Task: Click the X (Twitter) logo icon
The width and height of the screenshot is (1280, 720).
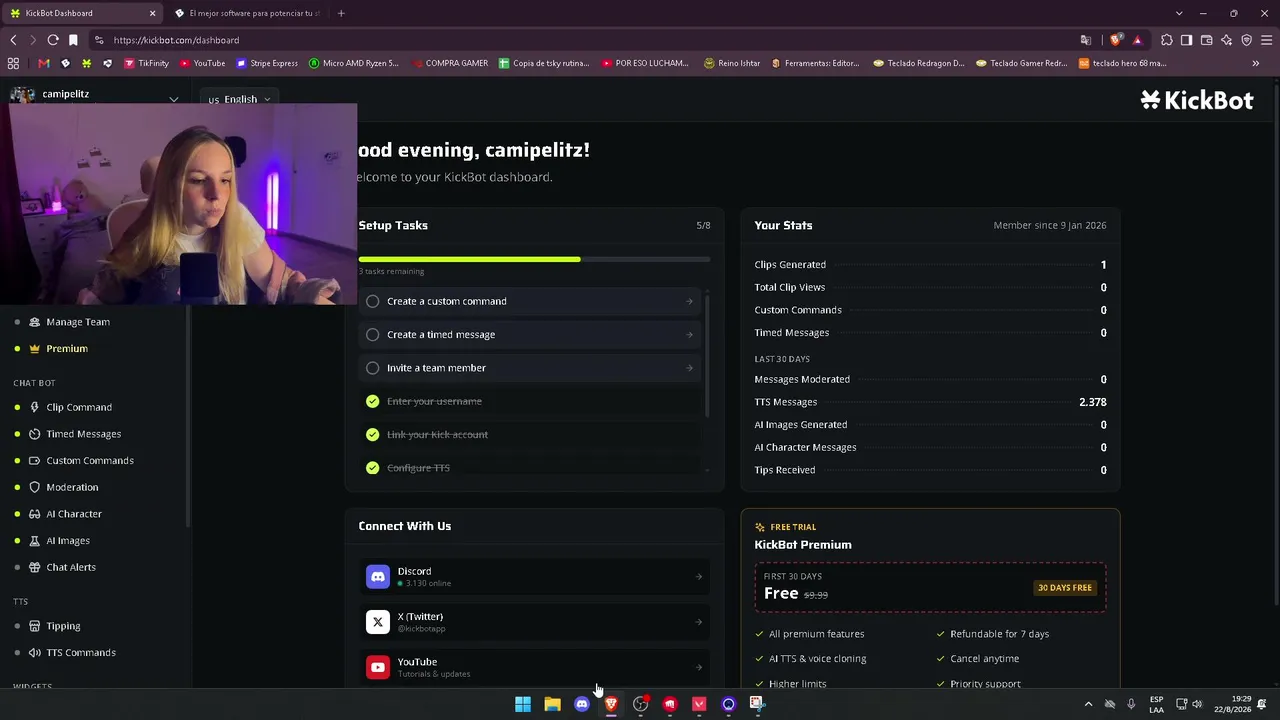Action: pos(378,622)
